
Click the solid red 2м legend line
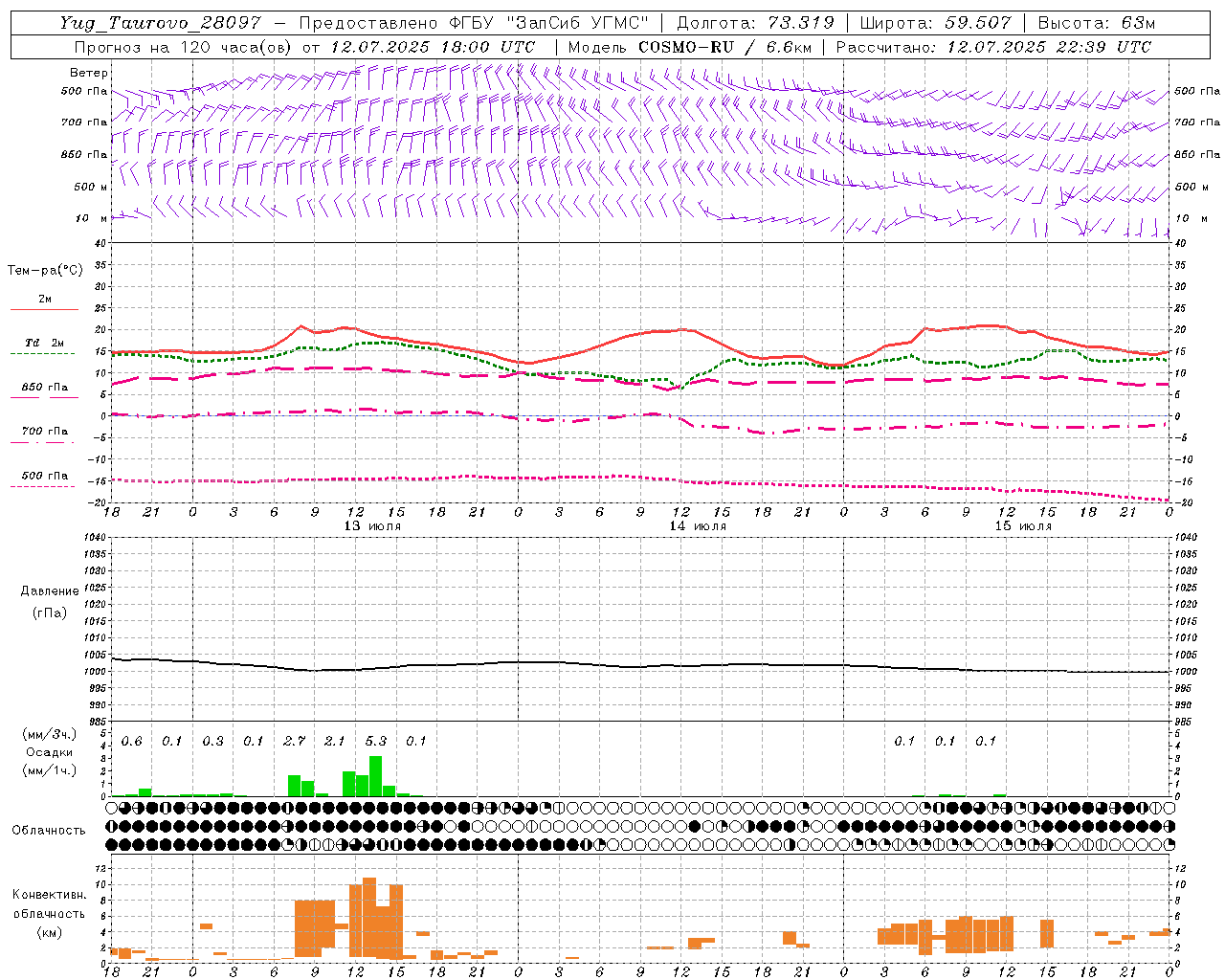coord(44,309)
